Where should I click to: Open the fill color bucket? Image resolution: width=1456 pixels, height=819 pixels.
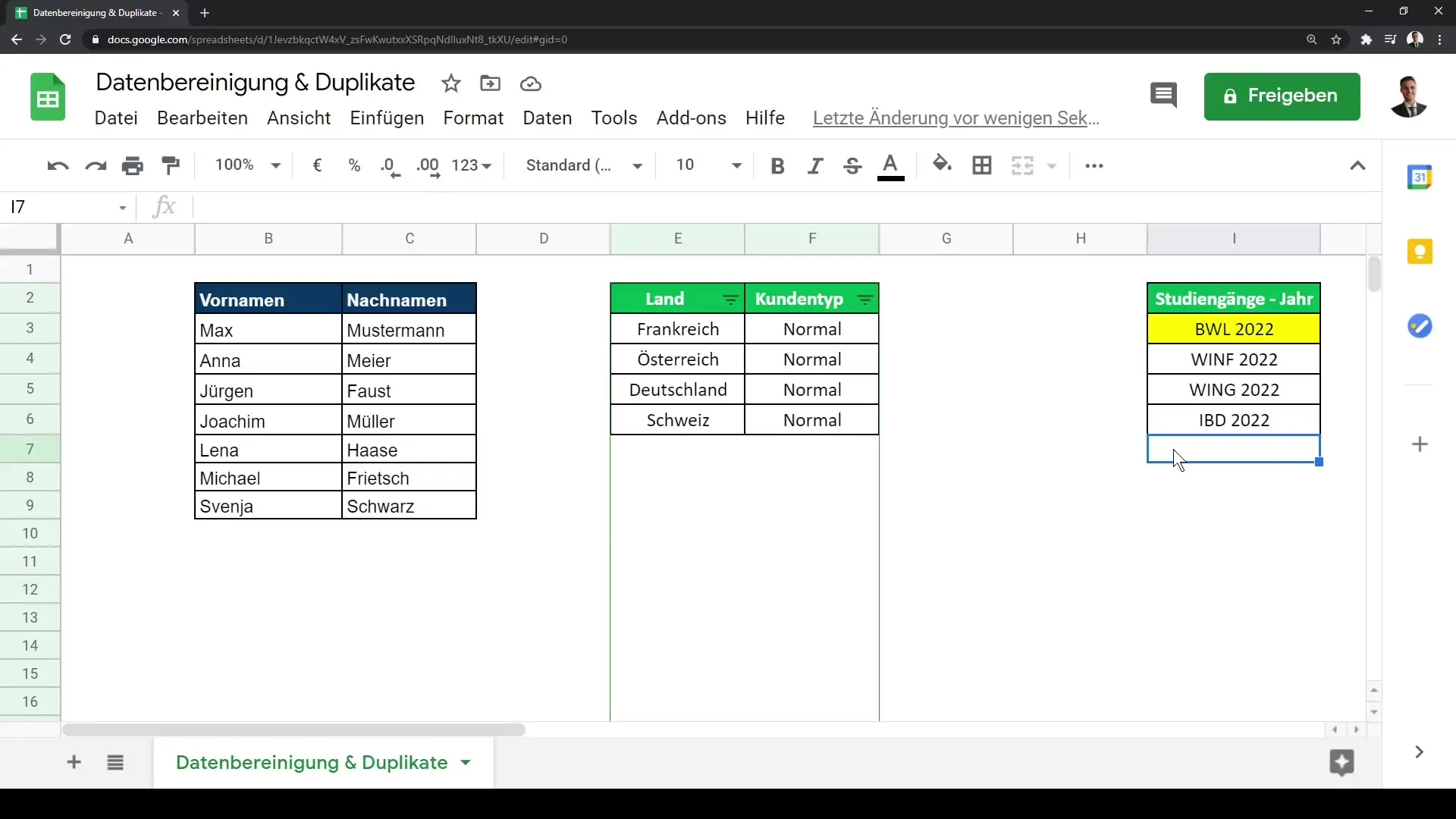click(x=943, y=164)
